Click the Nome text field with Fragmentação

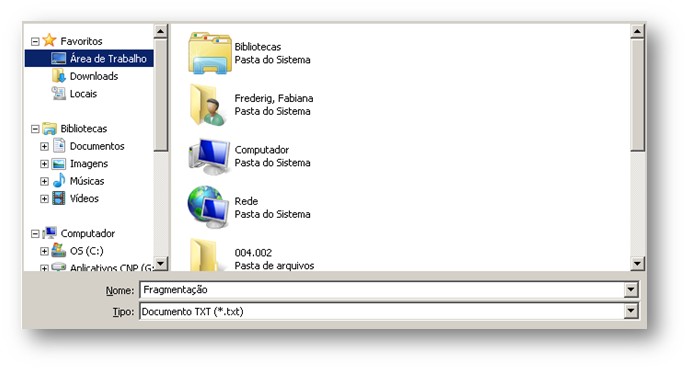381,290
